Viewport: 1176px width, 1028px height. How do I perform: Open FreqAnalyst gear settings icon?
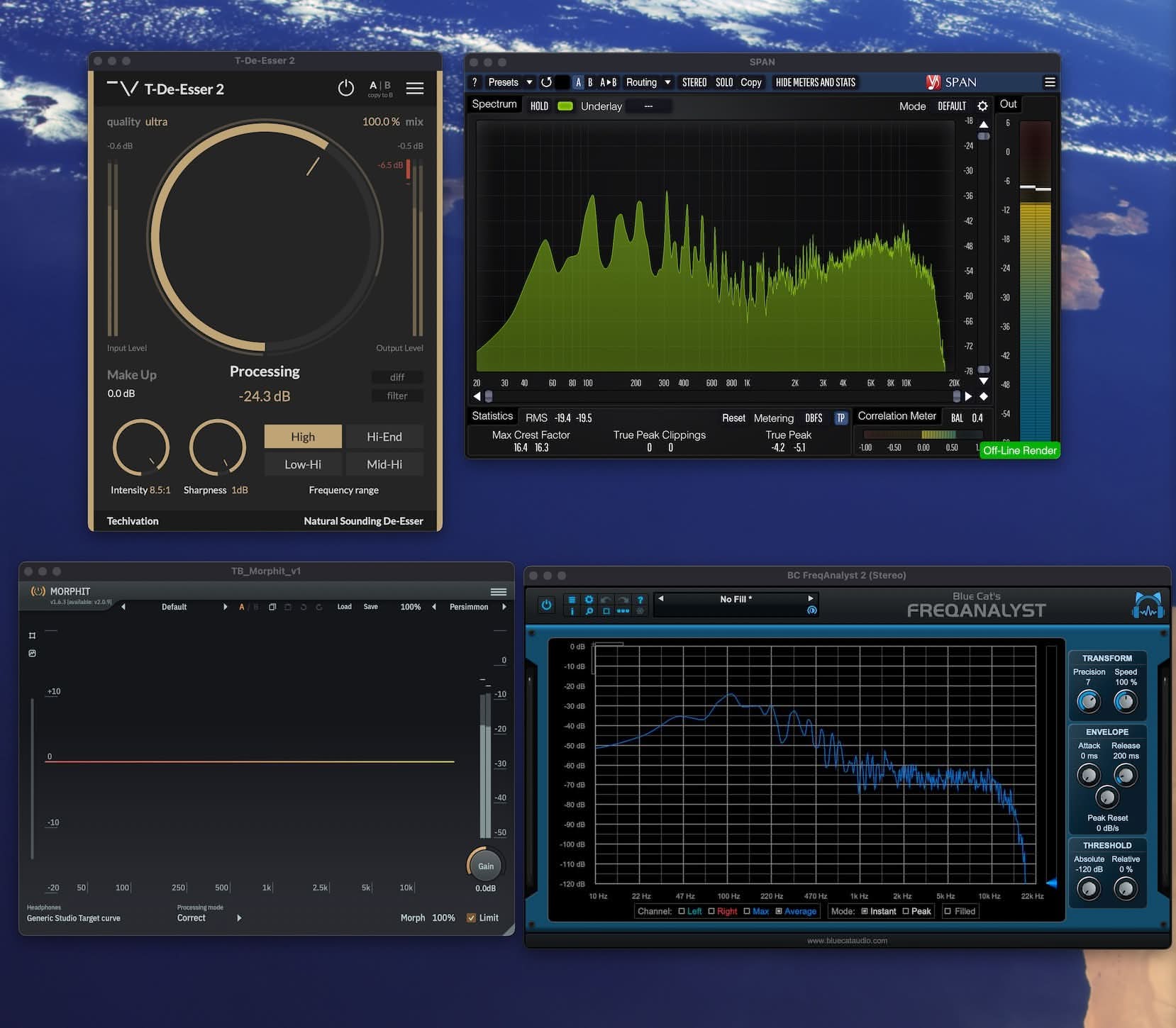click(x=589, y=600)
